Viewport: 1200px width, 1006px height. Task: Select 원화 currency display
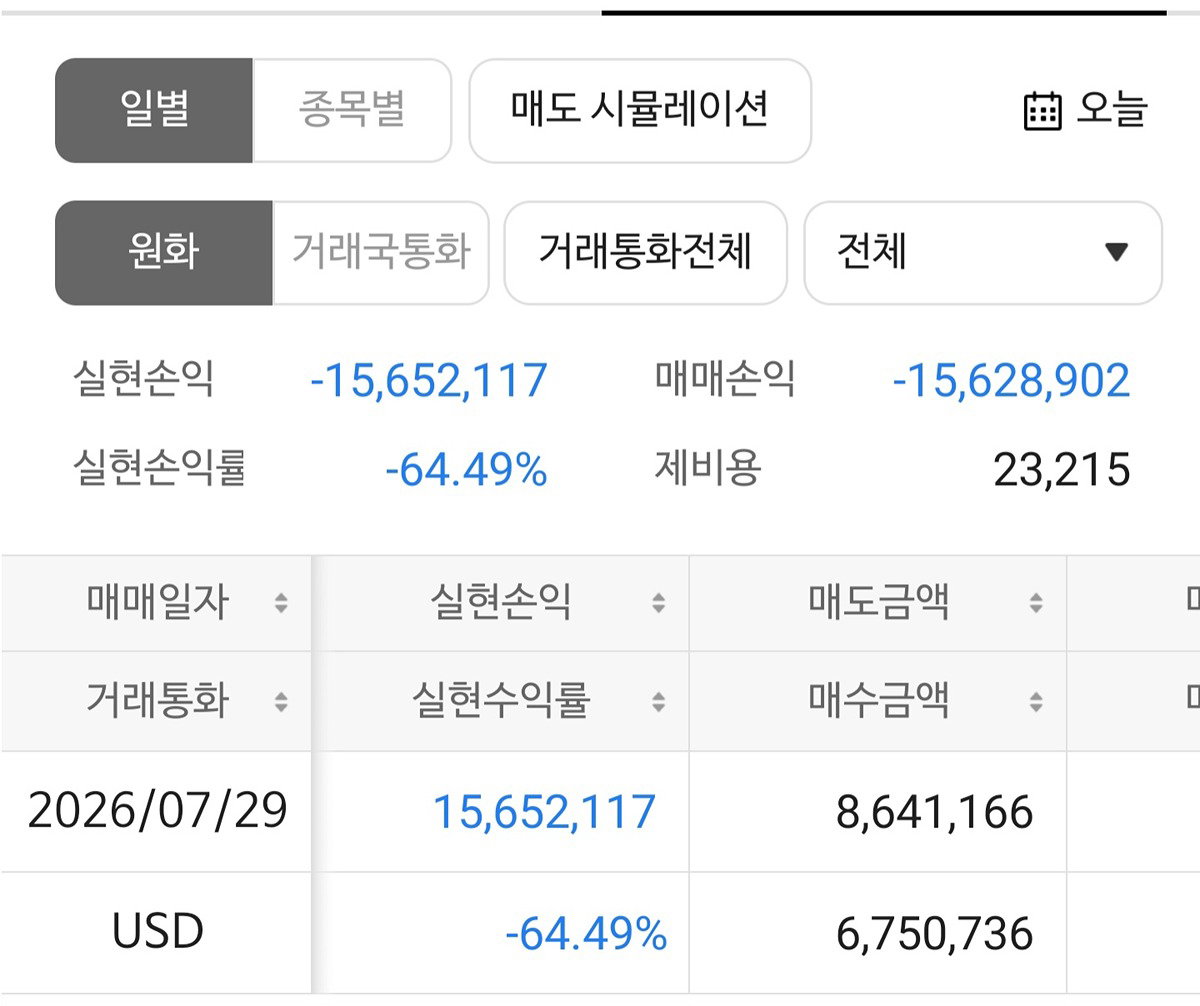pyautogui.click(x=164, y=253)
